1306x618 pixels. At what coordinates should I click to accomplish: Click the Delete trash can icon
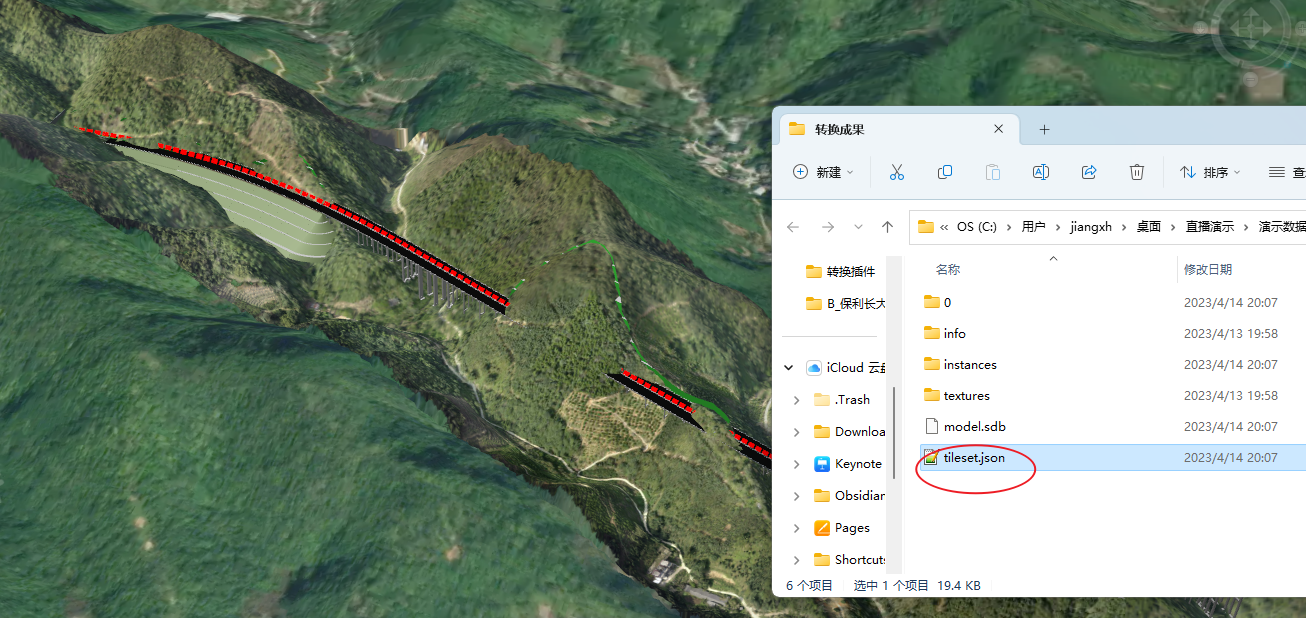[x=1137, y=172]
